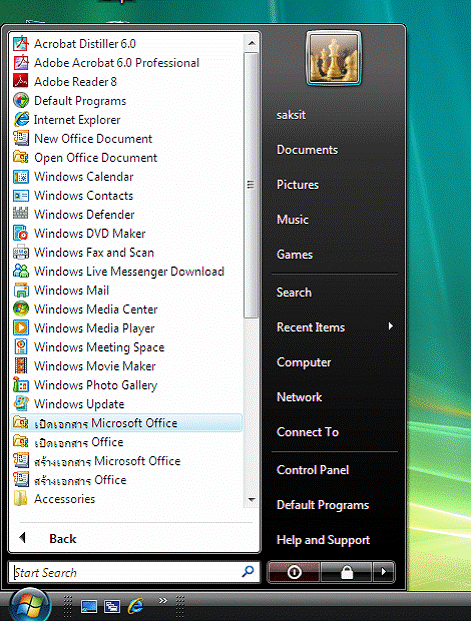Lock the computer with lock button
This screenshot has width=471, height=621.
coord(347,572)
